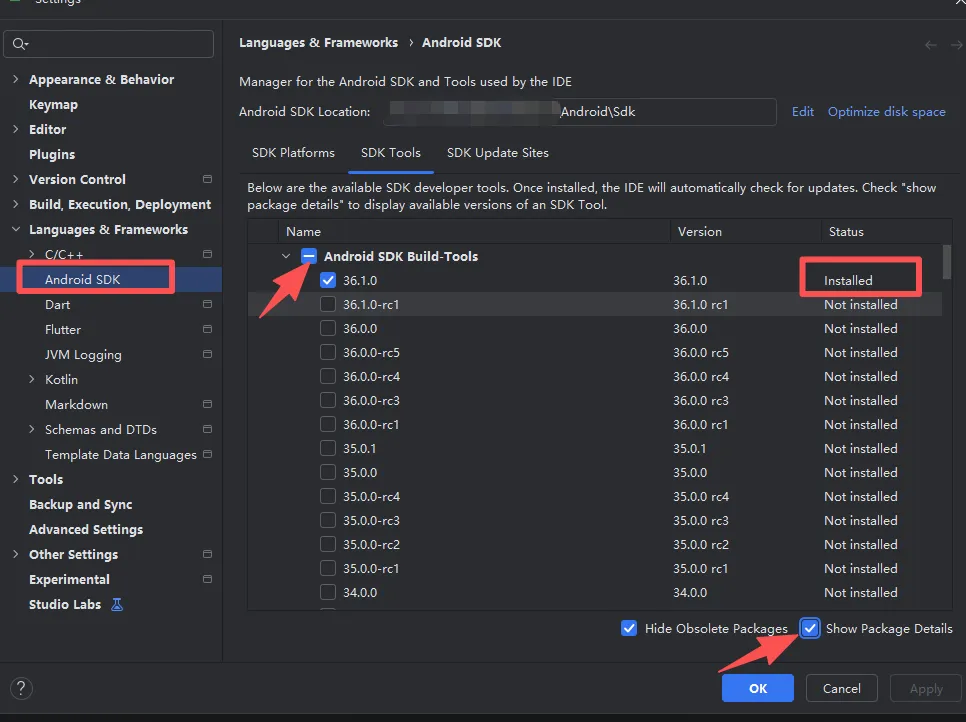Click the Optimize disk space link
The height and width of the screenshot is (722, 966).
point(886,112)
